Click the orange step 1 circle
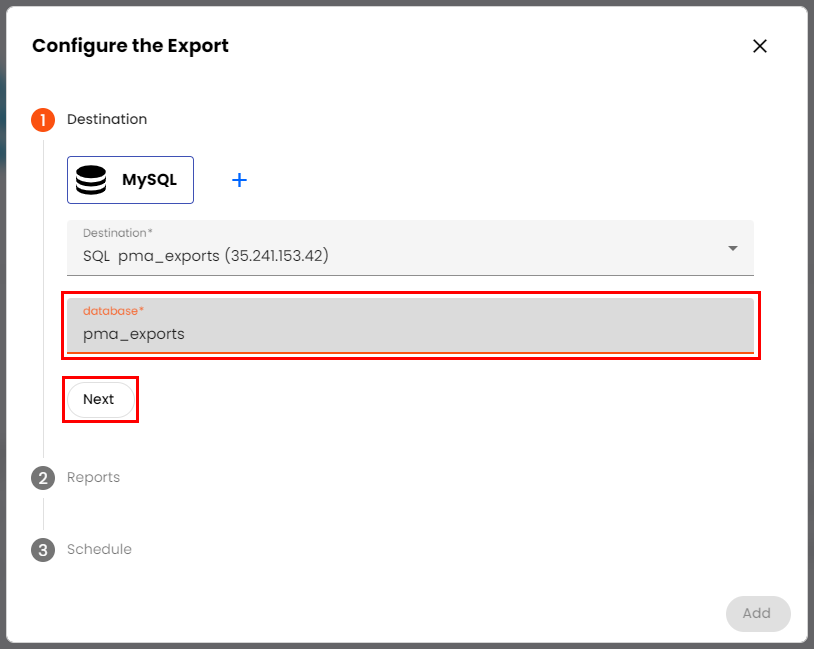Viewport: 814px width, 649px height. pos(43,120)
